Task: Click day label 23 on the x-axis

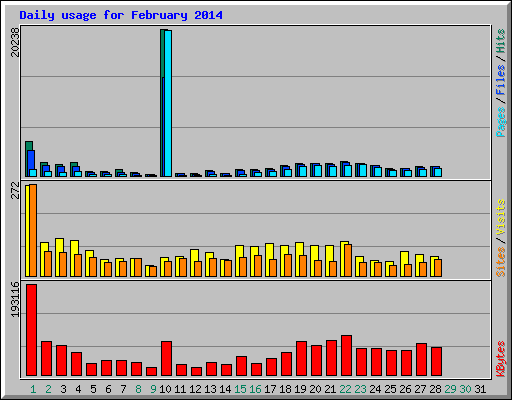Action: click(360, 389)
